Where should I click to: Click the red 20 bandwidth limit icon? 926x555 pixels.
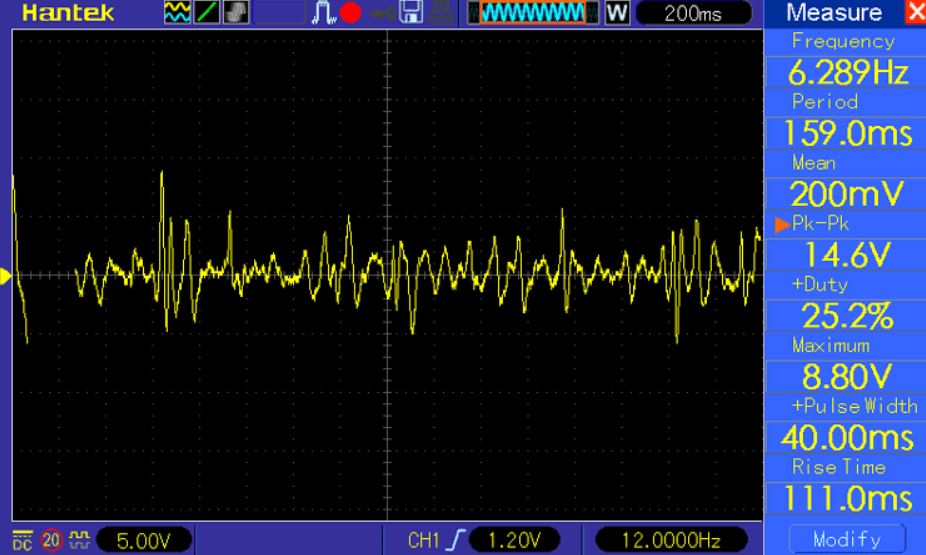(x=51, y=540)
